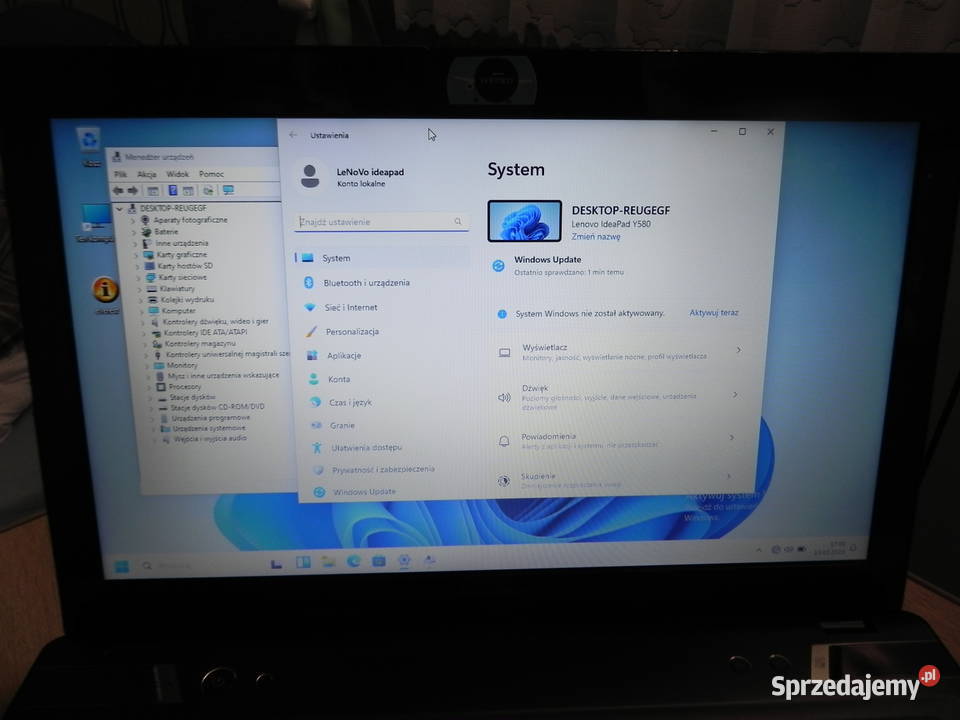The width and height of the screenshot is (960, 720).
Task: Expand Aparaty fotograficzne in Device Manager
Action: [x=133, y=220]
